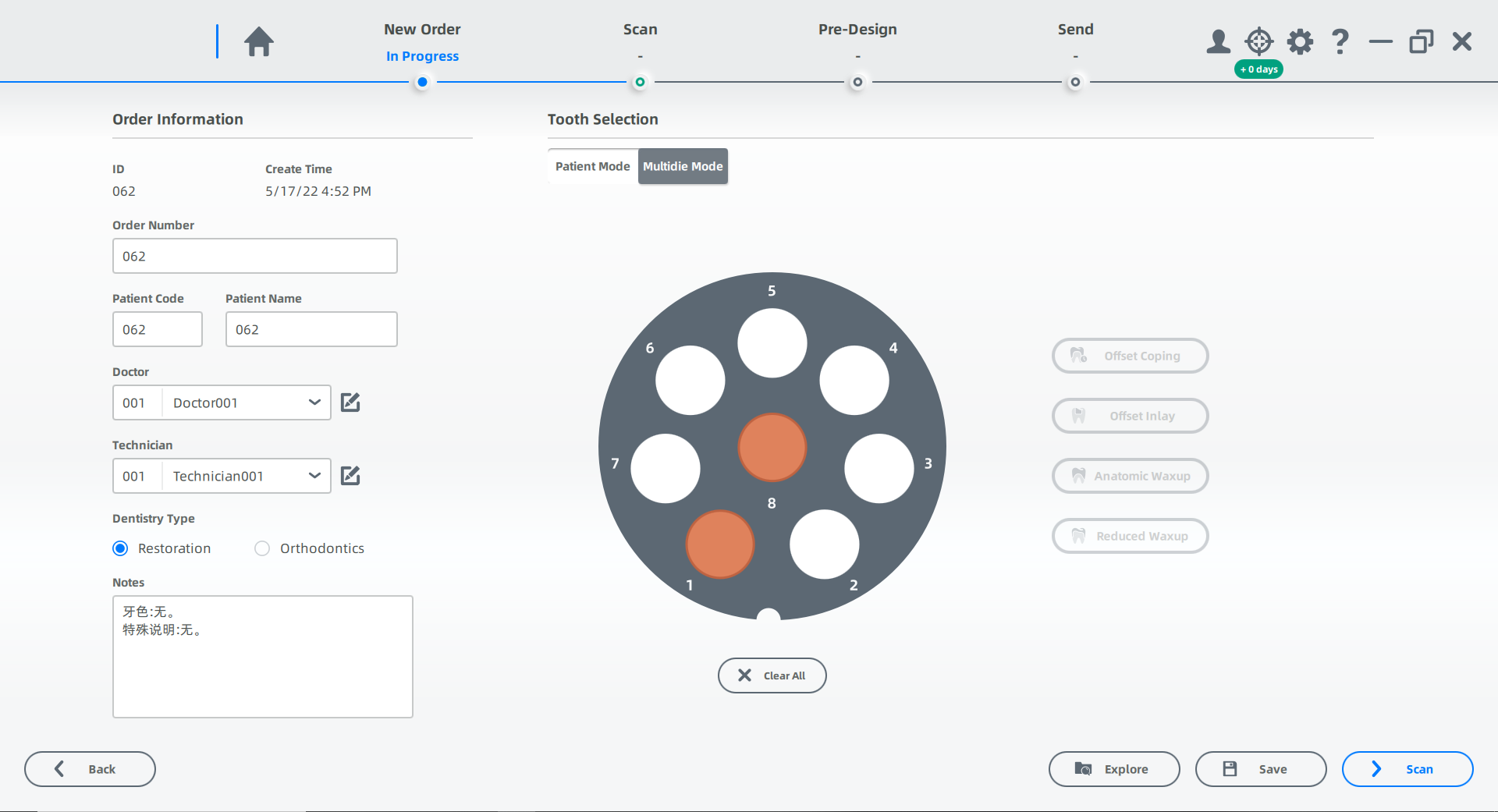Viewport: 1498px width, 812px height.
Task: Open the calibration crosshair icon
Action: click(x=1259, y=41)
